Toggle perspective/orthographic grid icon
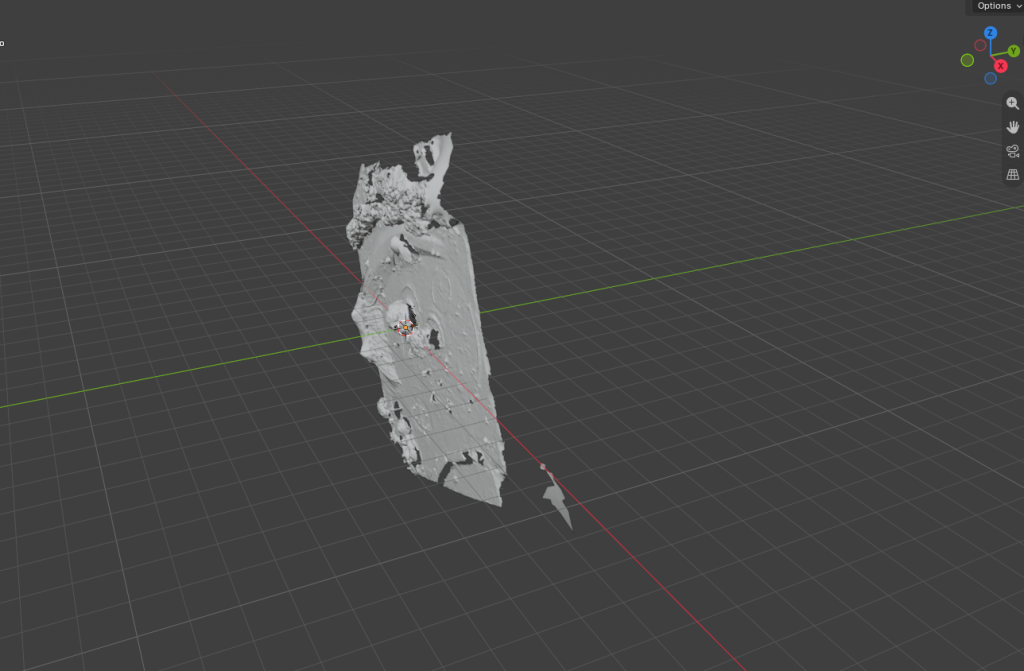 pyautogui.click(x=1012, y=174)
